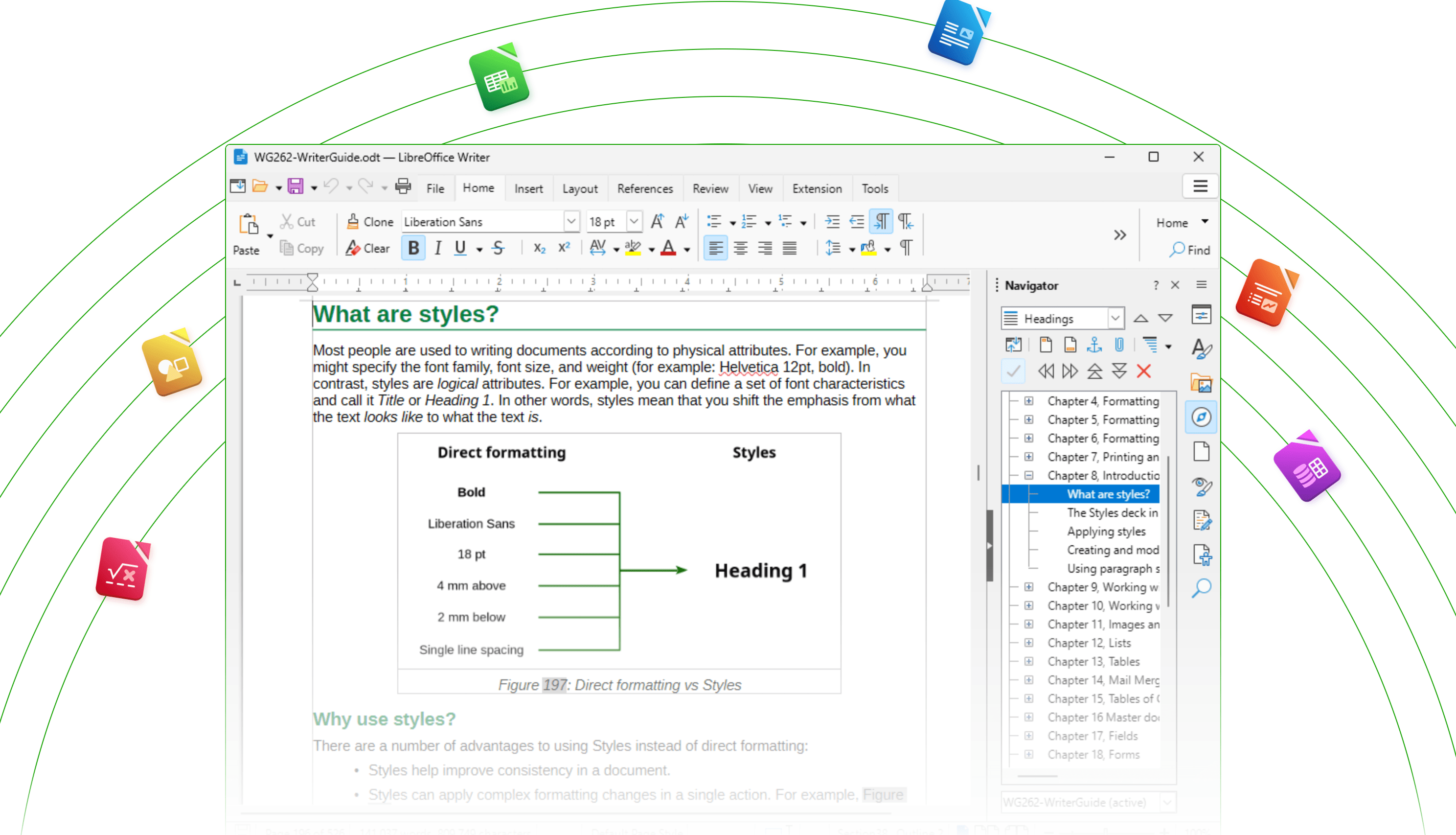Viewport: 1456px width, 835px height.
Task: Click the Open folder icon
Action: pyautogui.click(x=260, y=186)
